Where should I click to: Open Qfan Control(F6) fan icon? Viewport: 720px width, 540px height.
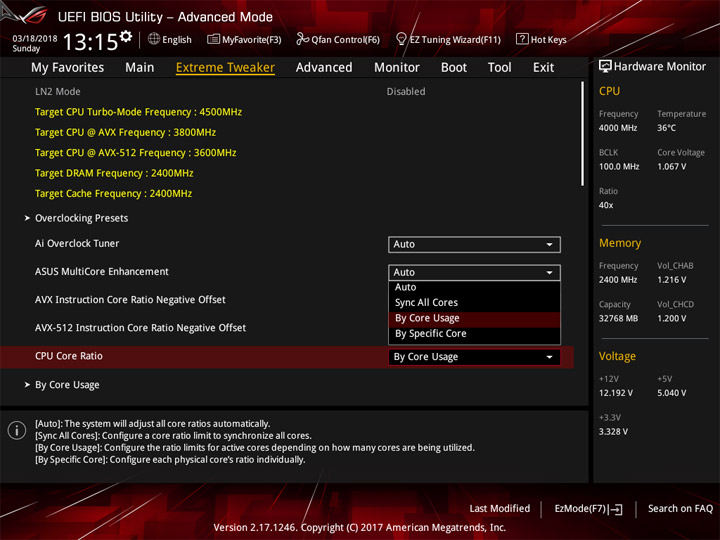302,39
